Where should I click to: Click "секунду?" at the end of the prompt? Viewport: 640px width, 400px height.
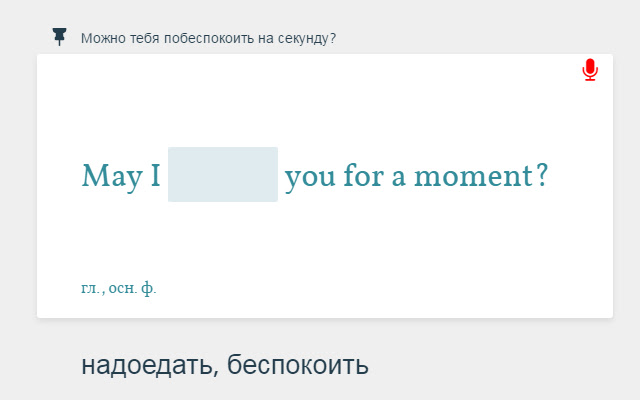coord(305,39)
